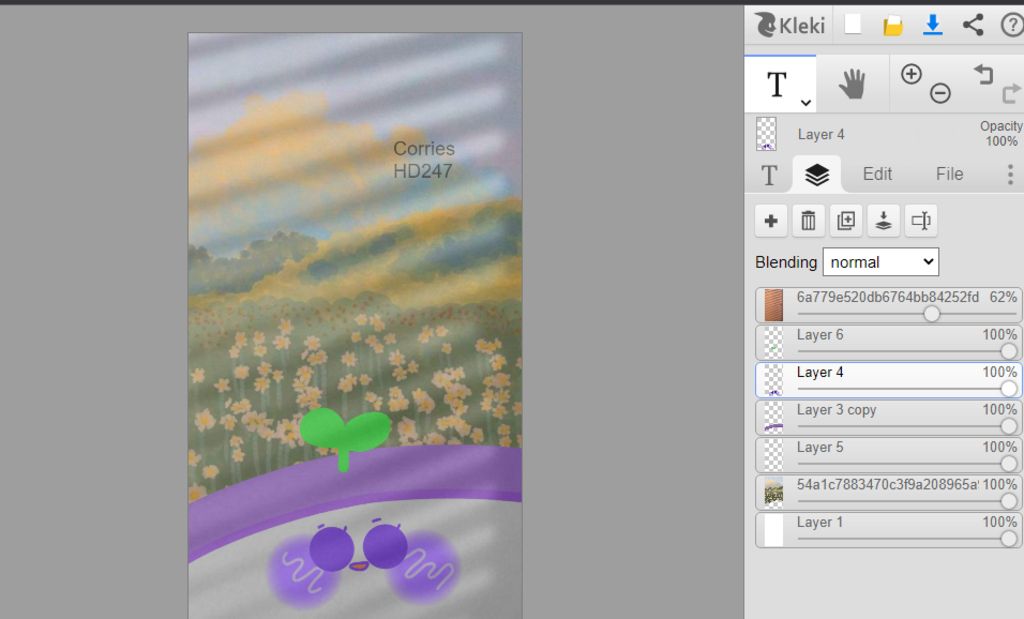Image resolution: width=1024 pixels, height=619 pixels.
Task: Click the current layer preview thumbnail
Action: pyautogui.click(x=766, y=134)
